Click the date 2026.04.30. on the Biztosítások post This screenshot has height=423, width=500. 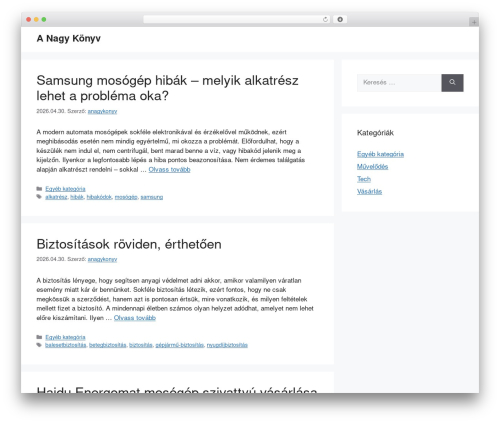coord(51,259)
